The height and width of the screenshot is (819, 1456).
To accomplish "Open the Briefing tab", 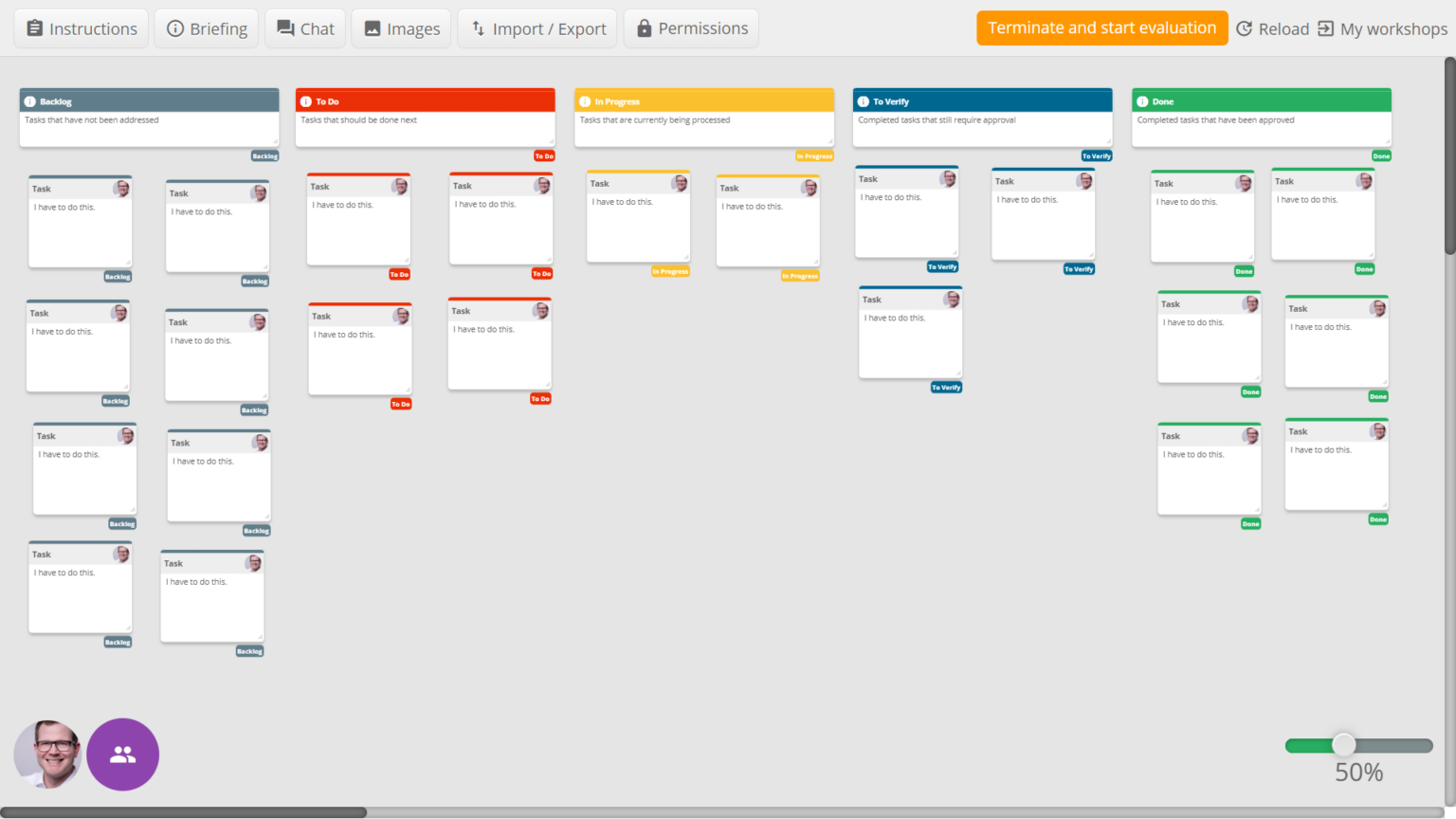I will click(207, 28).
